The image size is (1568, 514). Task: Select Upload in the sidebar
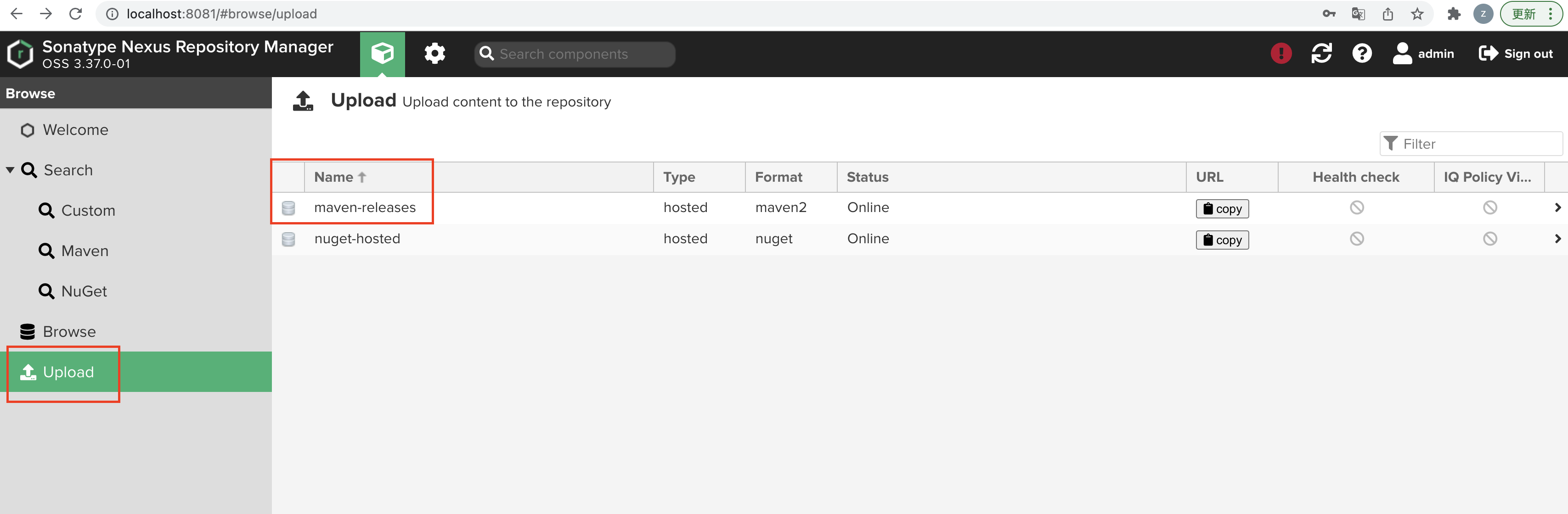pos(136,372)
